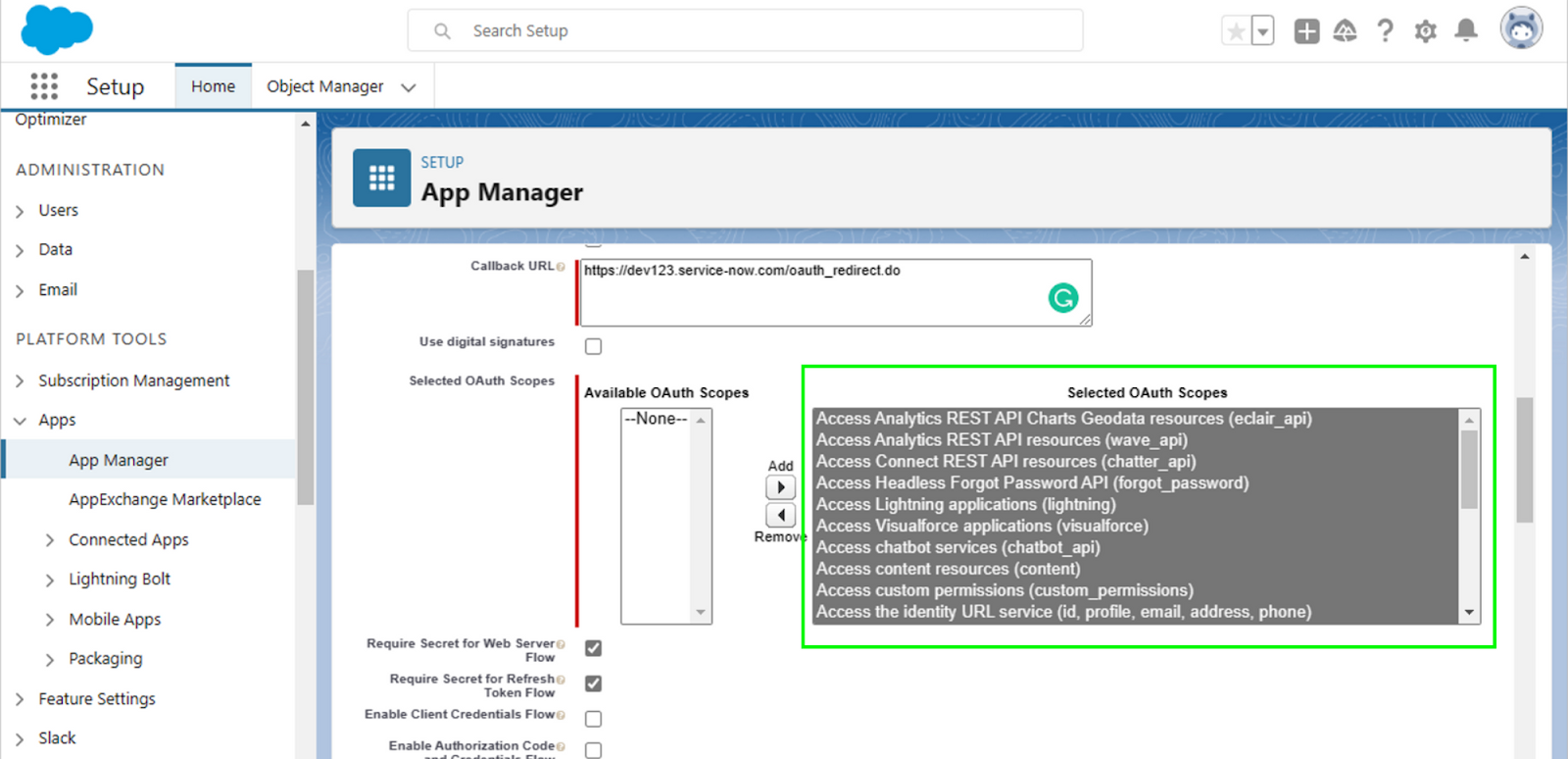Click the search magnifier icon

pyautogui.click(x=442, y=31)
